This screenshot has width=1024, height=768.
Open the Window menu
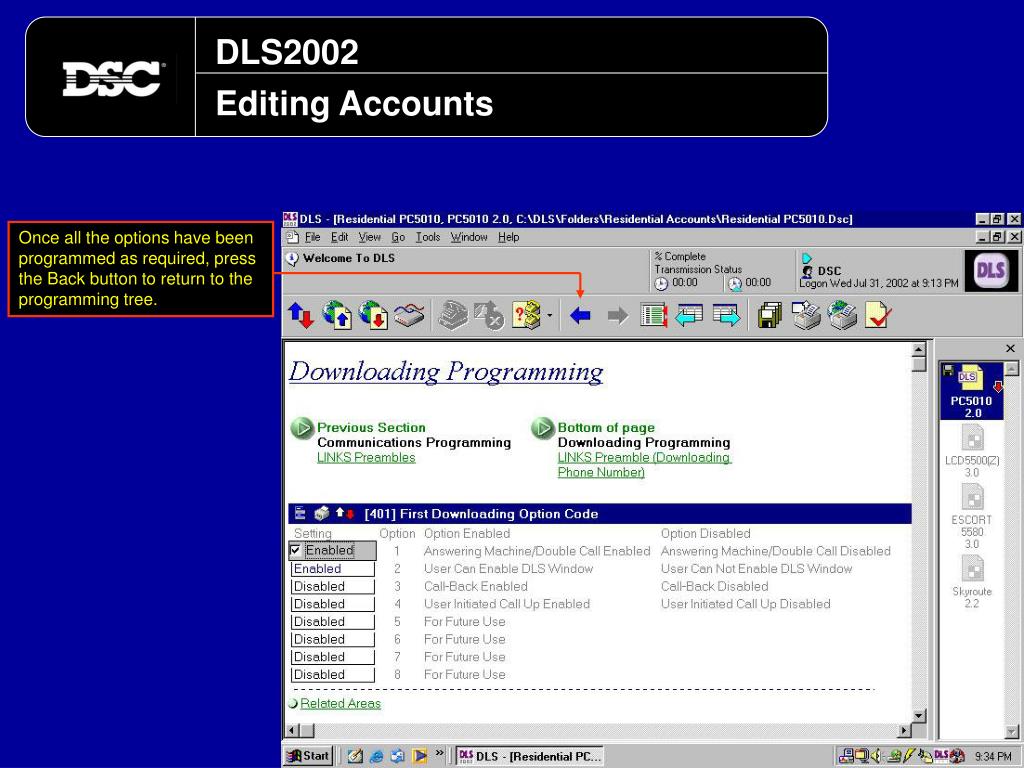(468, 237)
